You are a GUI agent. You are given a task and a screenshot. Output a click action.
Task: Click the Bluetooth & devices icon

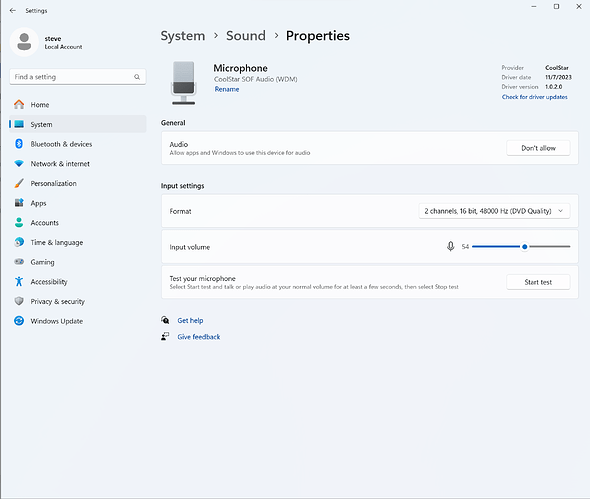click(19, 144)
